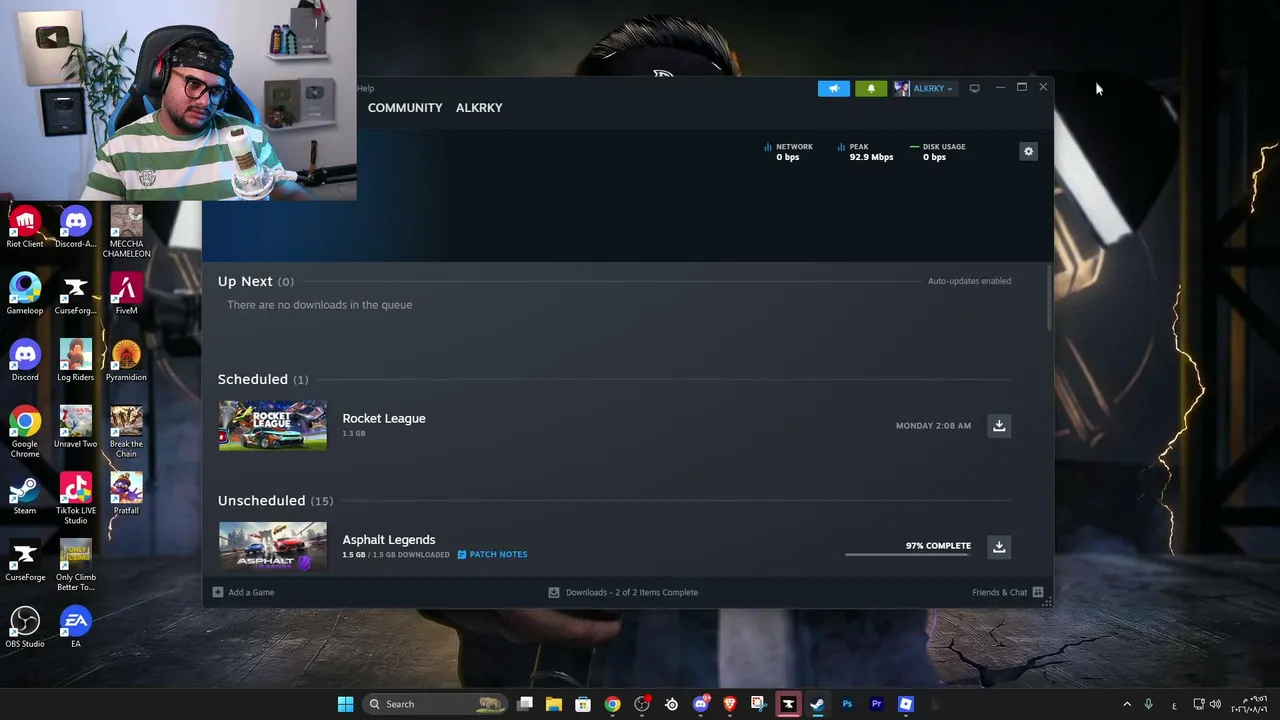Screen dimensions: 1280x720
Task: Click the Auto-updates enabled text
Action: [x=969, y=281]
